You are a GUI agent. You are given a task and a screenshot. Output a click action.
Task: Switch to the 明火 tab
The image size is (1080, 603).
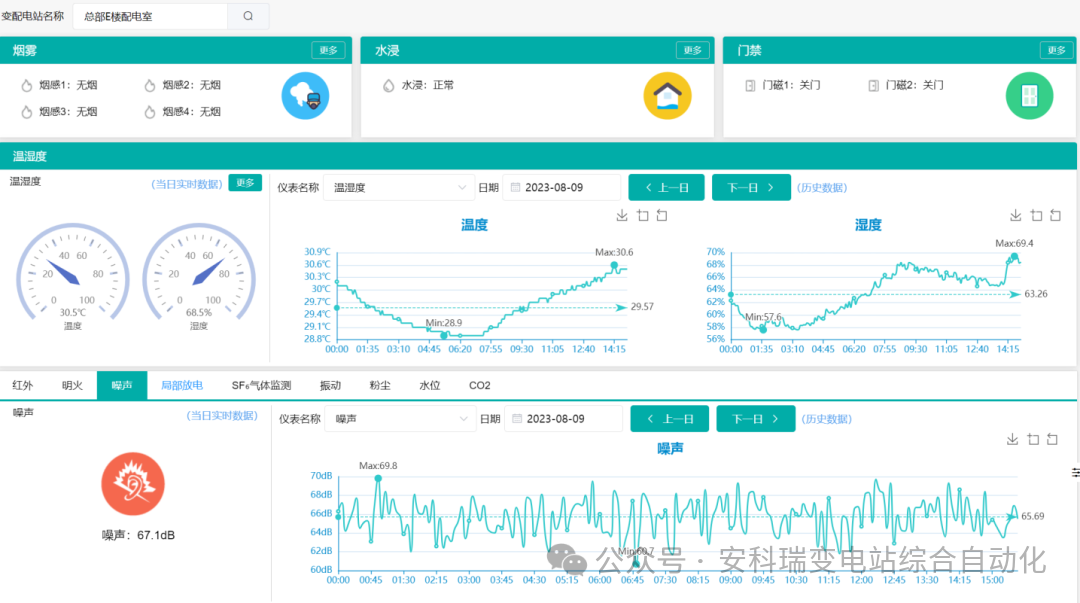pyautogui.click(x=72, y=385)
